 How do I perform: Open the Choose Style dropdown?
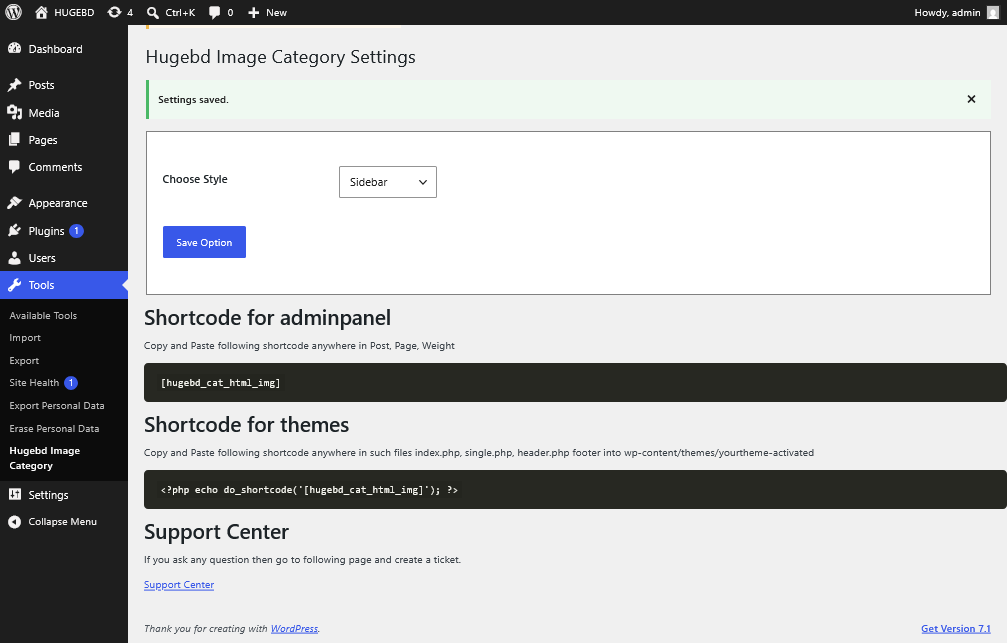[x=388, y=182]
